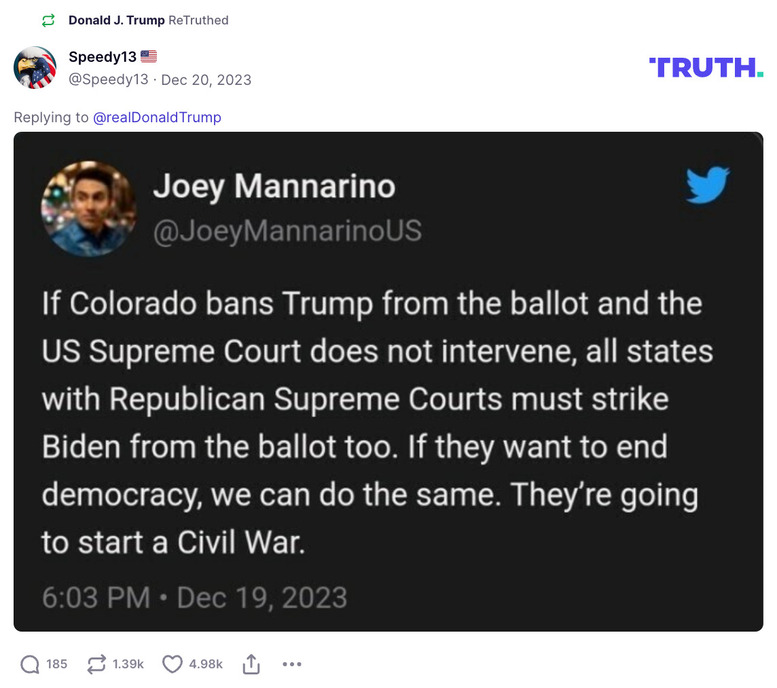Screen dimensions: 777x688
Task: Click the reply speech bubble icon
Action: 30,664
